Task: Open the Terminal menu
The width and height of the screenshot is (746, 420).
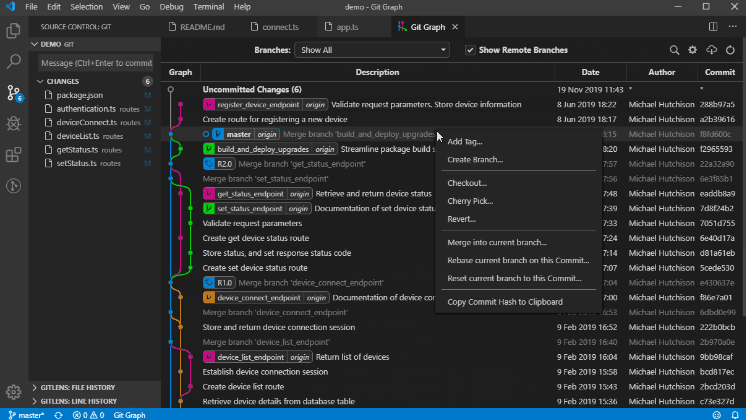Action: [x=208, y=7]
